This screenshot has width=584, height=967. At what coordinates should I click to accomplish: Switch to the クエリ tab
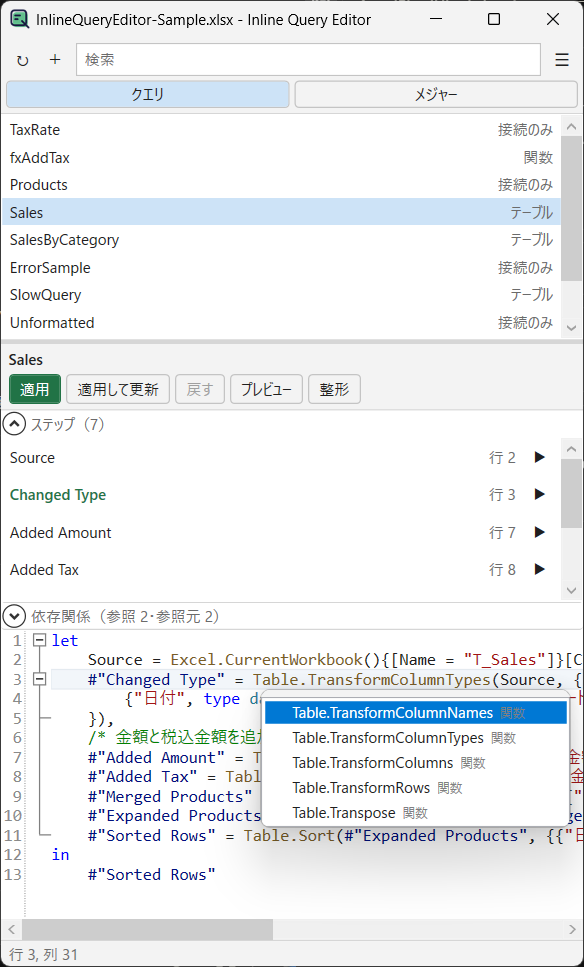coord(147,94)
